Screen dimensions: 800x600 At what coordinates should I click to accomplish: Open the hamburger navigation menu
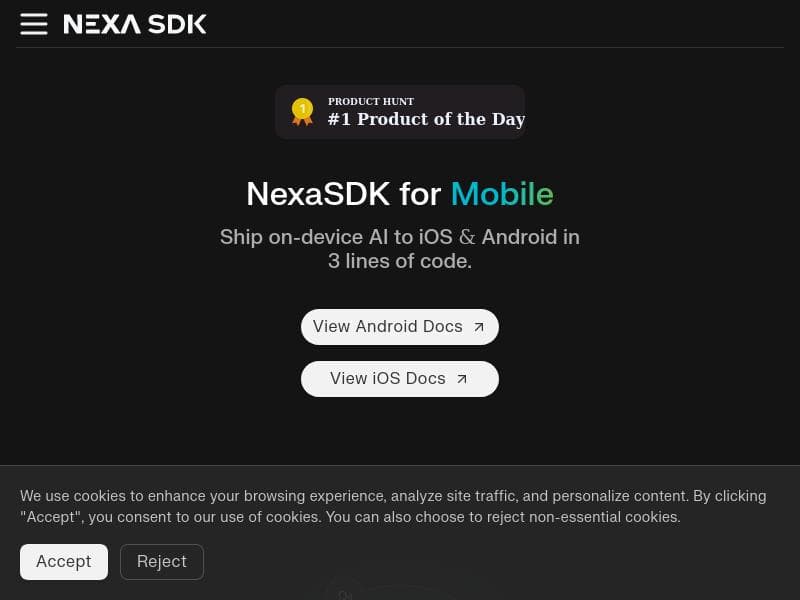tap(34, 24)
